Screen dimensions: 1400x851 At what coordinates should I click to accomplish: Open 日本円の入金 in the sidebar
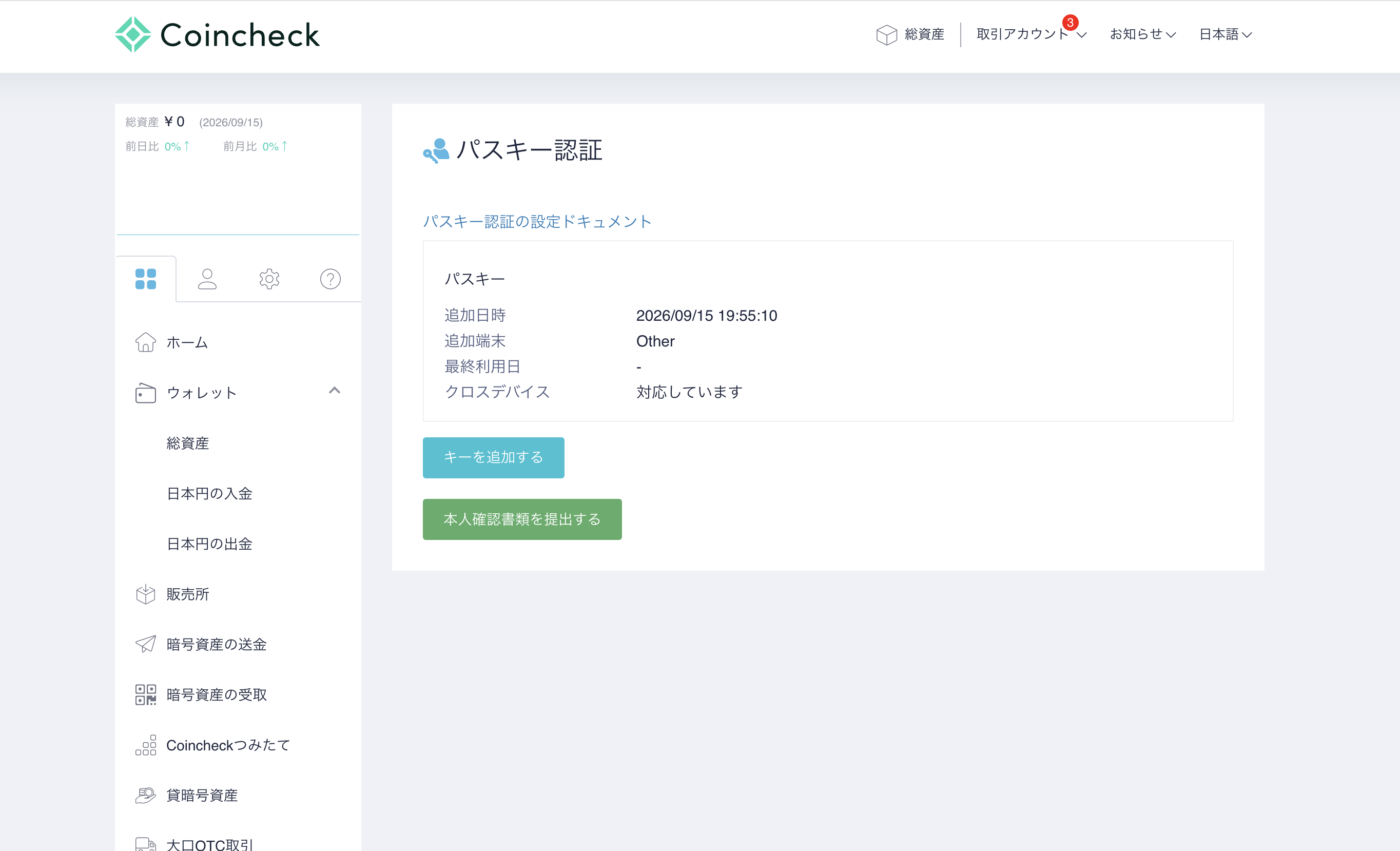click(209, 493)
